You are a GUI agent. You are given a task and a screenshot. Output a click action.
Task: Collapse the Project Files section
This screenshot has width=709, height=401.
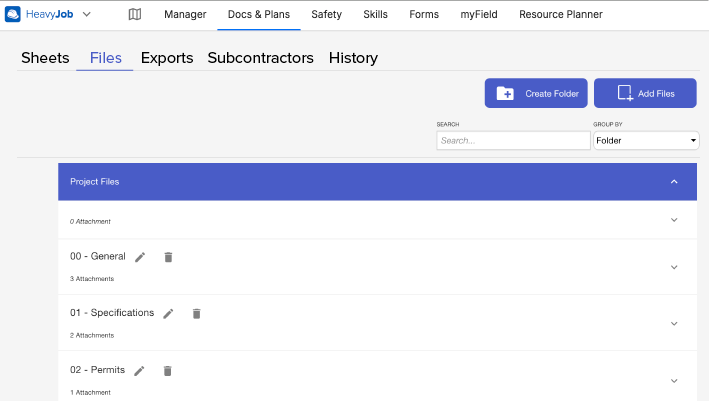[673, 182]
